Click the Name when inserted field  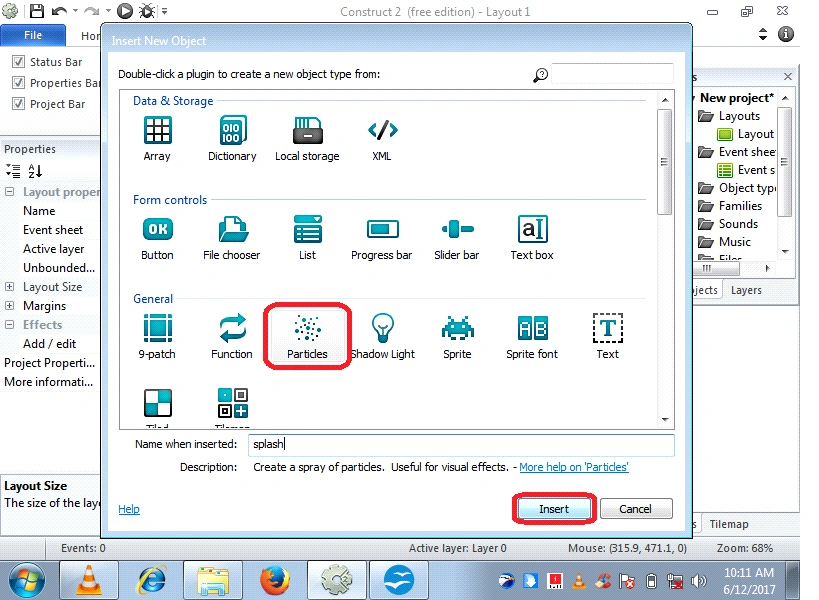tap(461, 444)
